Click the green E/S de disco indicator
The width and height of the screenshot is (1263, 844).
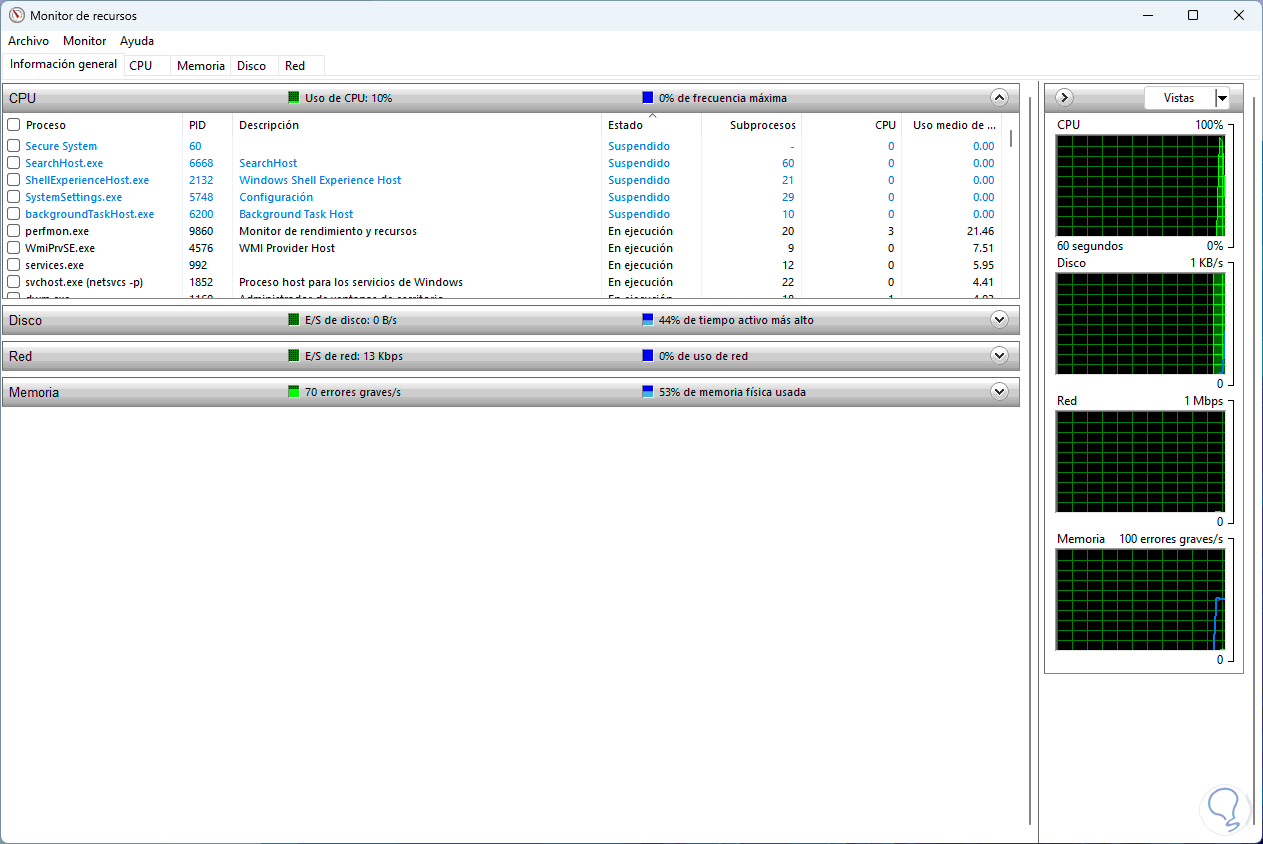(294, 320)
